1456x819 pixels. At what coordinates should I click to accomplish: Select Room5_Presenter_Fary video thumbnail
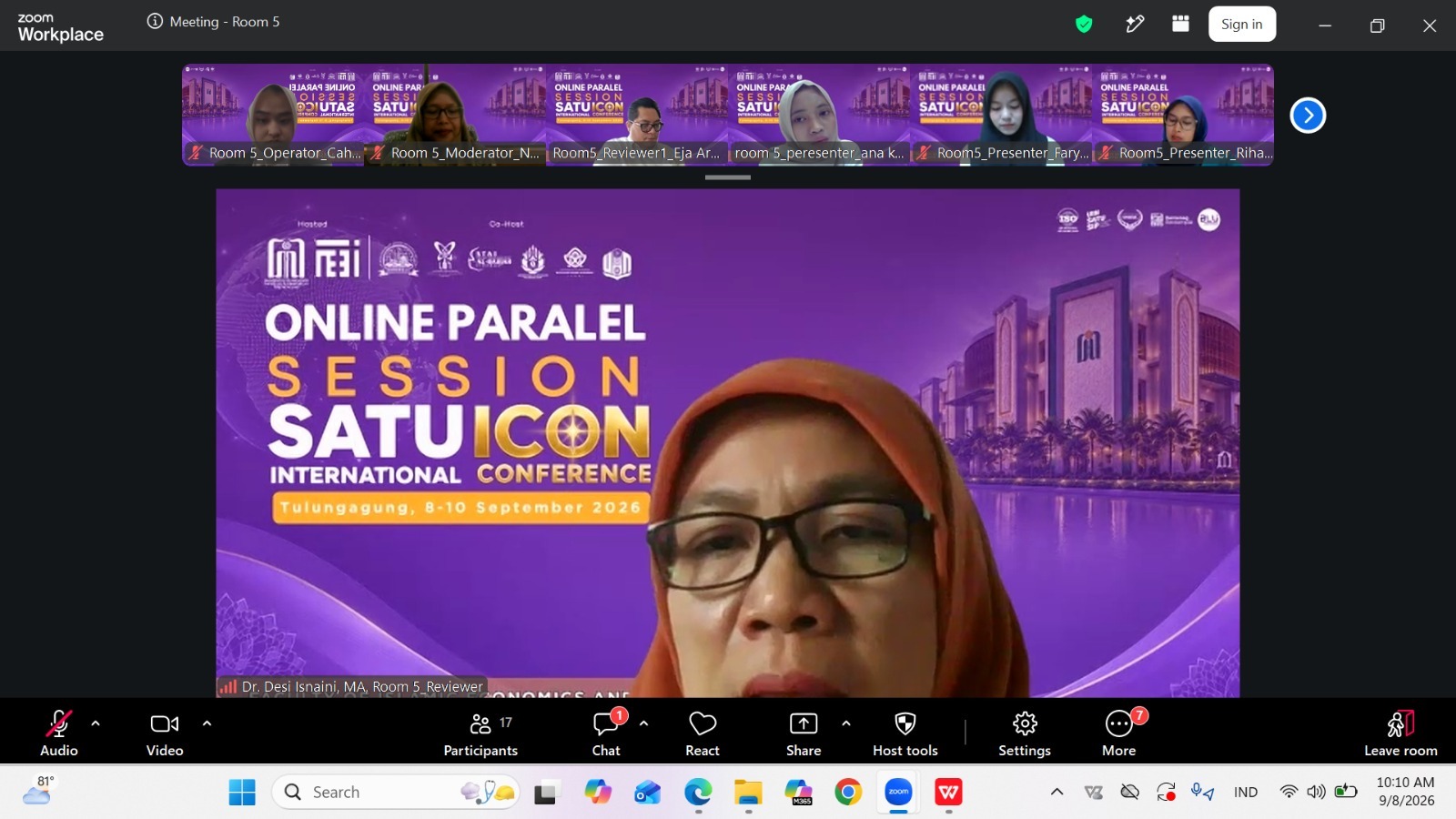[1001, 115]
